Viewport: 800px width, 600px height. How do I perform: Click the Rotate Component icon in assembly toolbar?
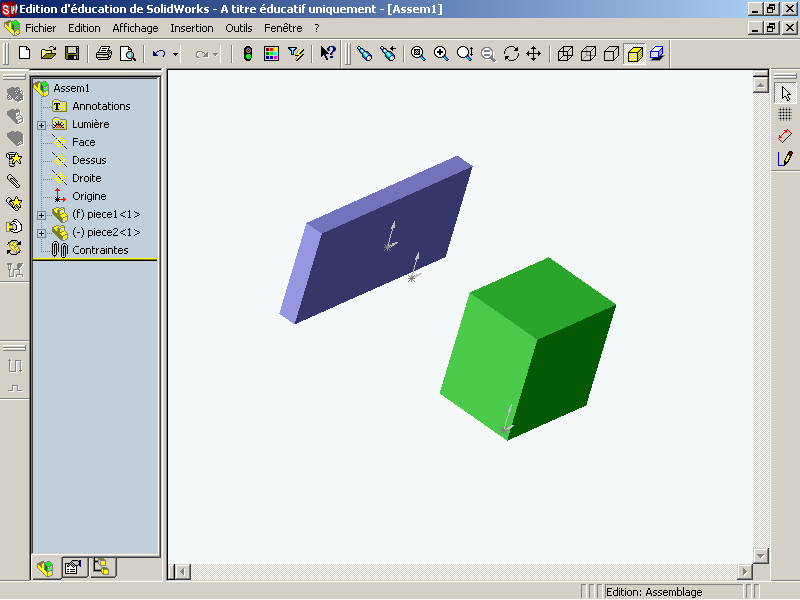tap(14, 248)
